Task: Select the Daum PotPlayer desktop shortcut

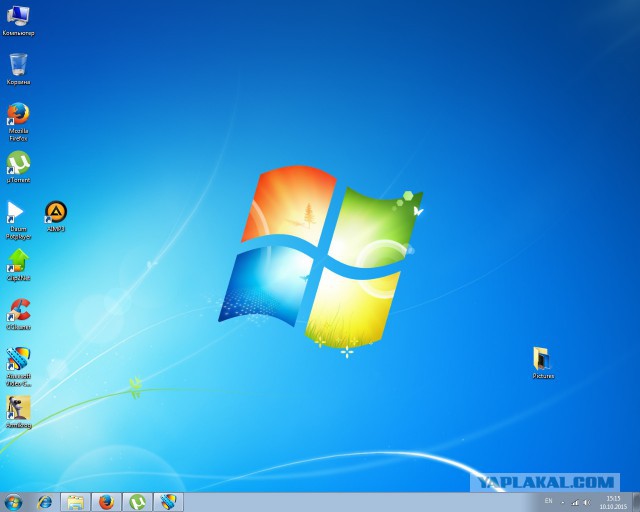Action: coord(18,220)
